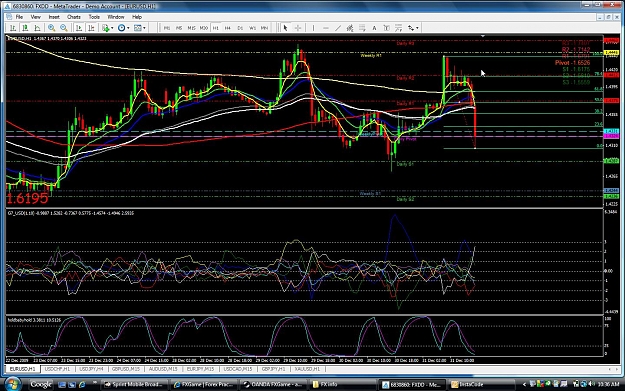Zoom in on the chart
Image resolution: width=625 pixels, height=391 pixels.
pyautogui.click(x=51, y=28)
